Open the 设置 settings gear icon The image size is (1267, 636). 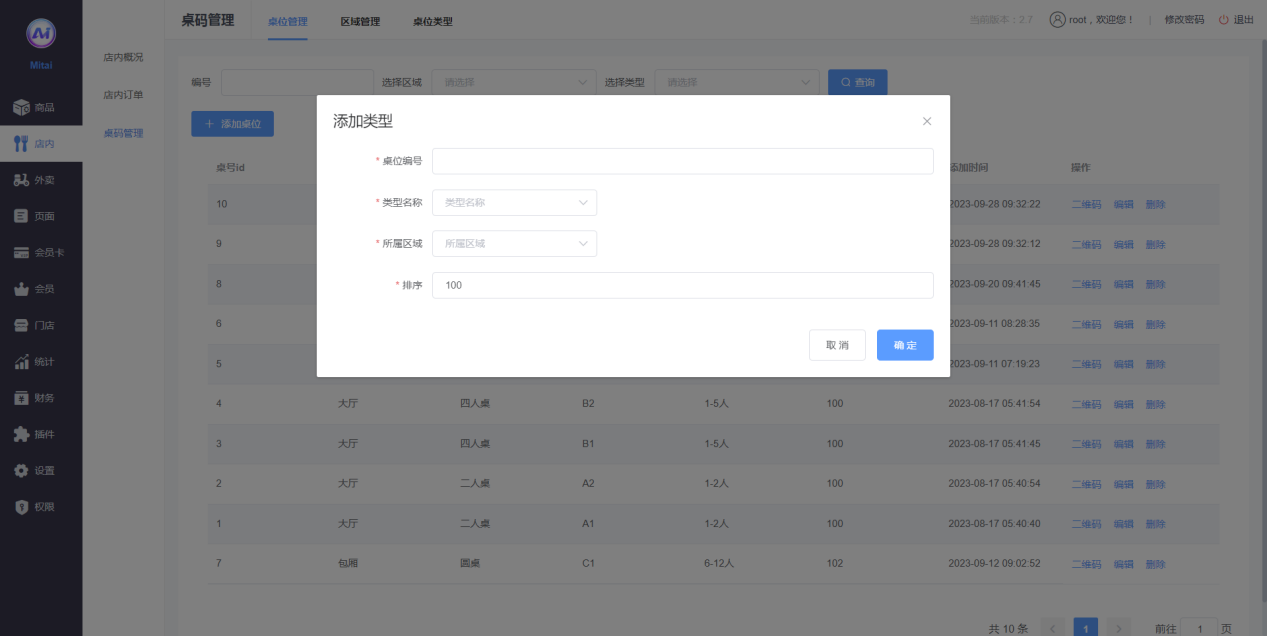pyautogui.click(x=21, y=470)
